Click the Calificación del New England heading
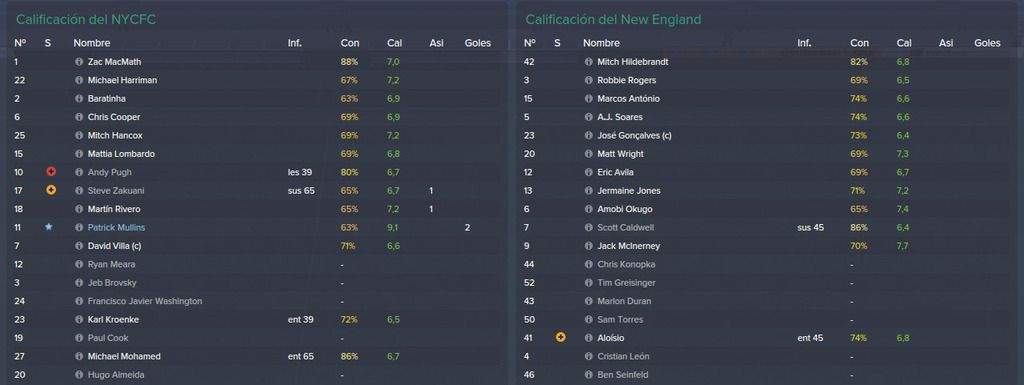Viewport: 1024px width, 385px height. 613,20
